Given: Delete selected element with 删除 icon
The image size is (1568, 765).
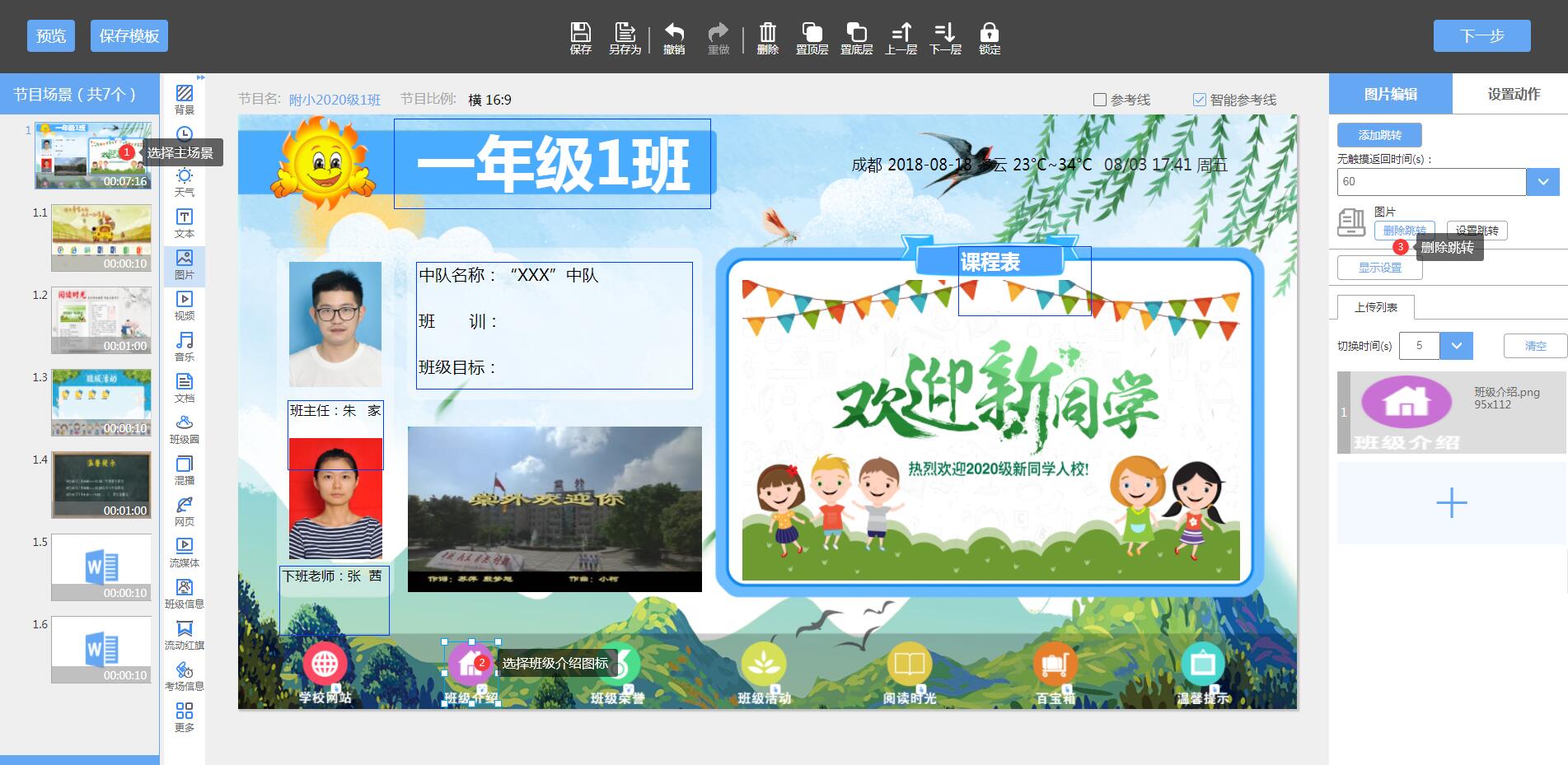Looking at the screenshot, I should click(767, 37).
